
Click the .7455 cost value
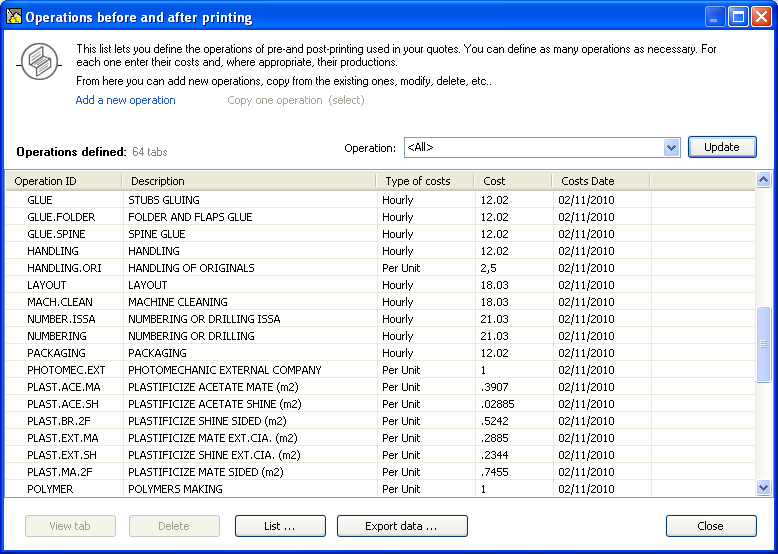click(494, 472)
